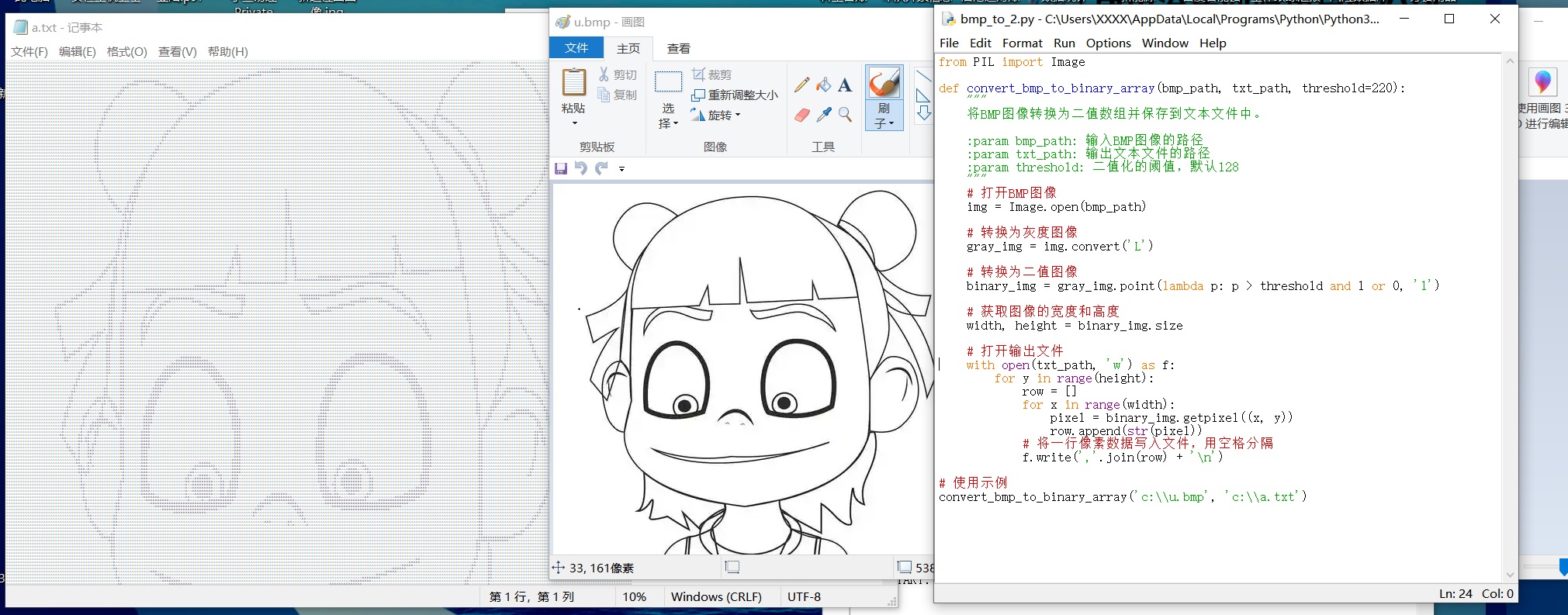Select the Color picker eyedropper tool
The width and height of the screenshot is (1568, 615).
coord(823,115)
